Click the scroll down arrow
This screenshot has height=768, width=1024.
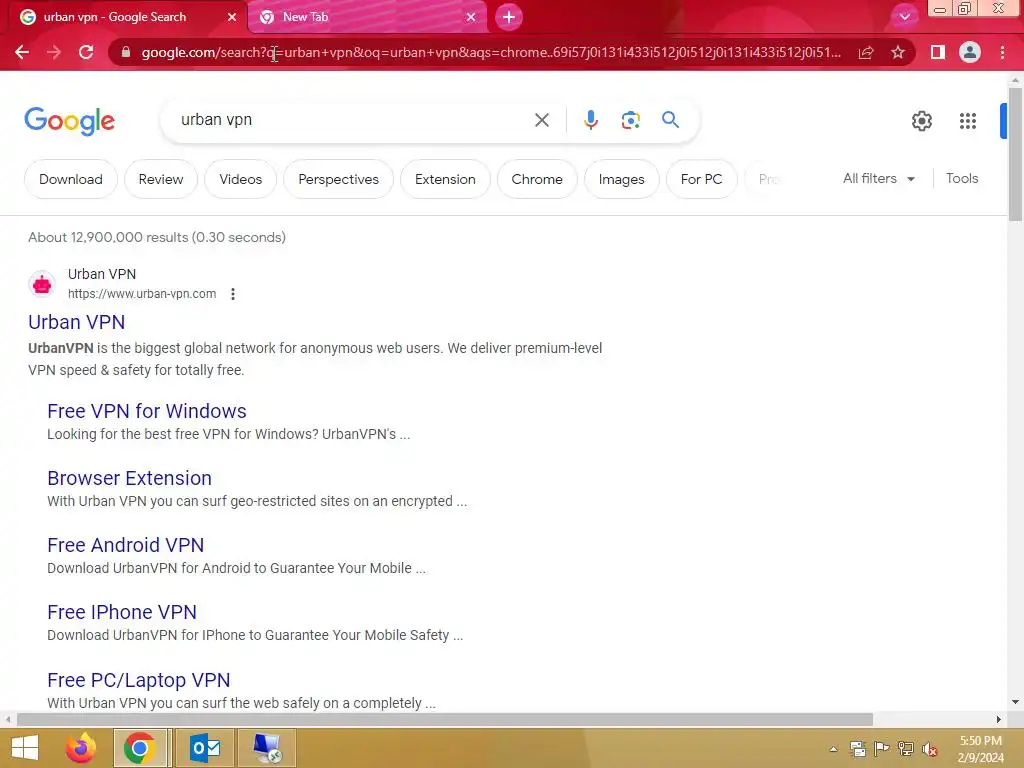(x=1015, y=702)
